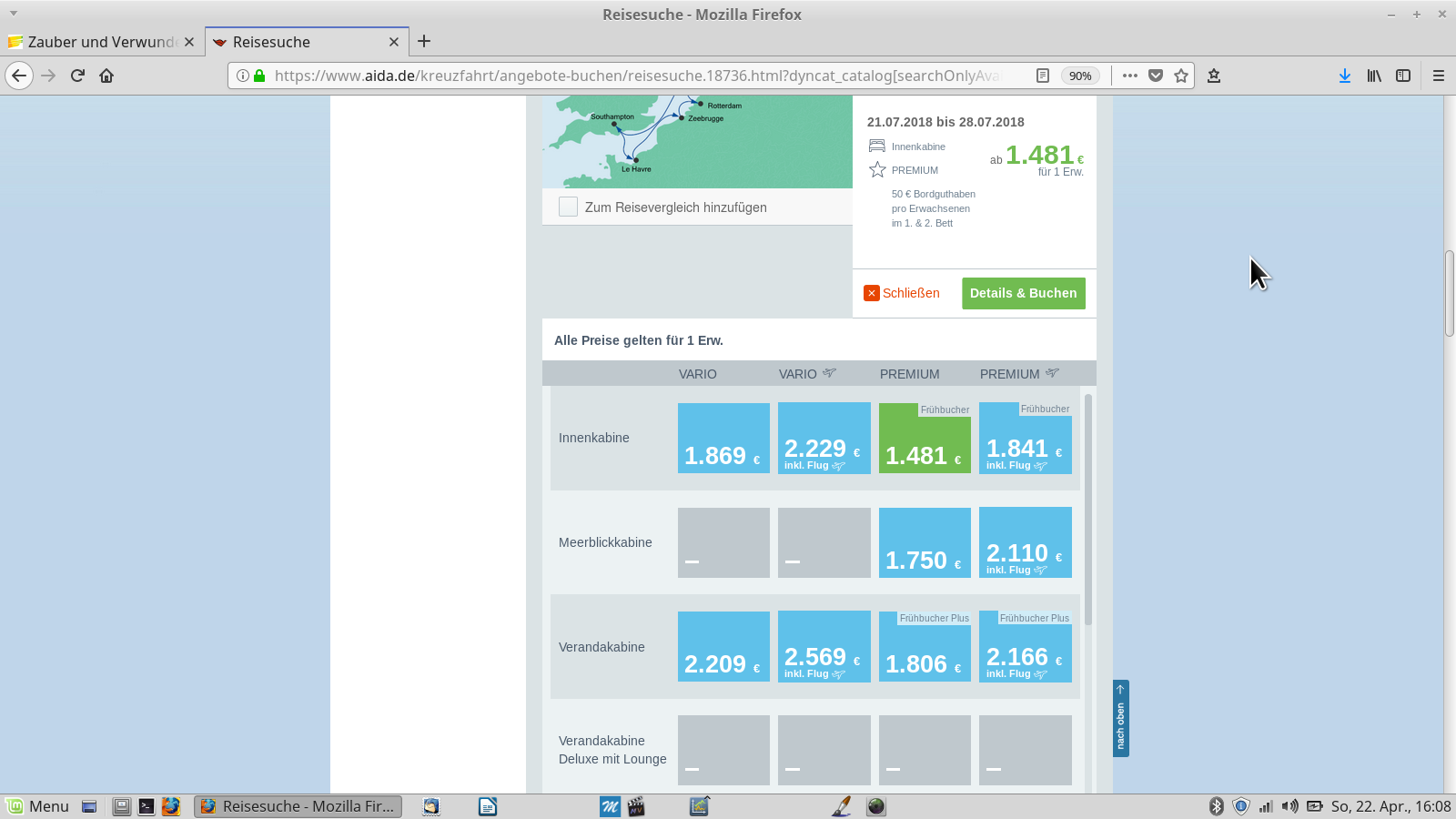The image size is (1456, 819).
Task: Go to Firefox home page
Action: 106,76
